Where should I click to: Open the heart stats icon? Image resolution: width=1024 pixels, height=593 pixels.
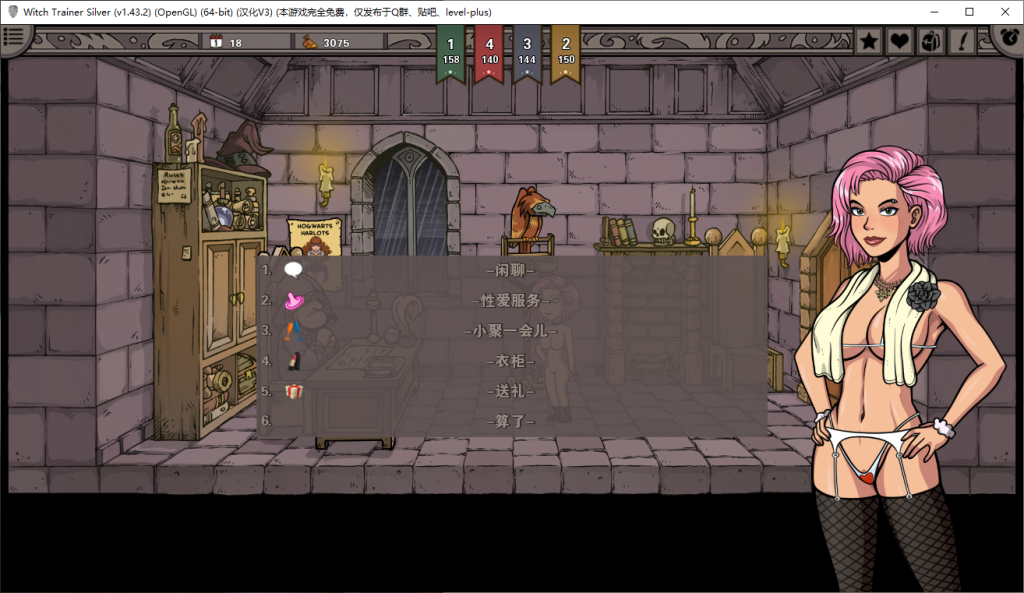(x=900, y=41)
